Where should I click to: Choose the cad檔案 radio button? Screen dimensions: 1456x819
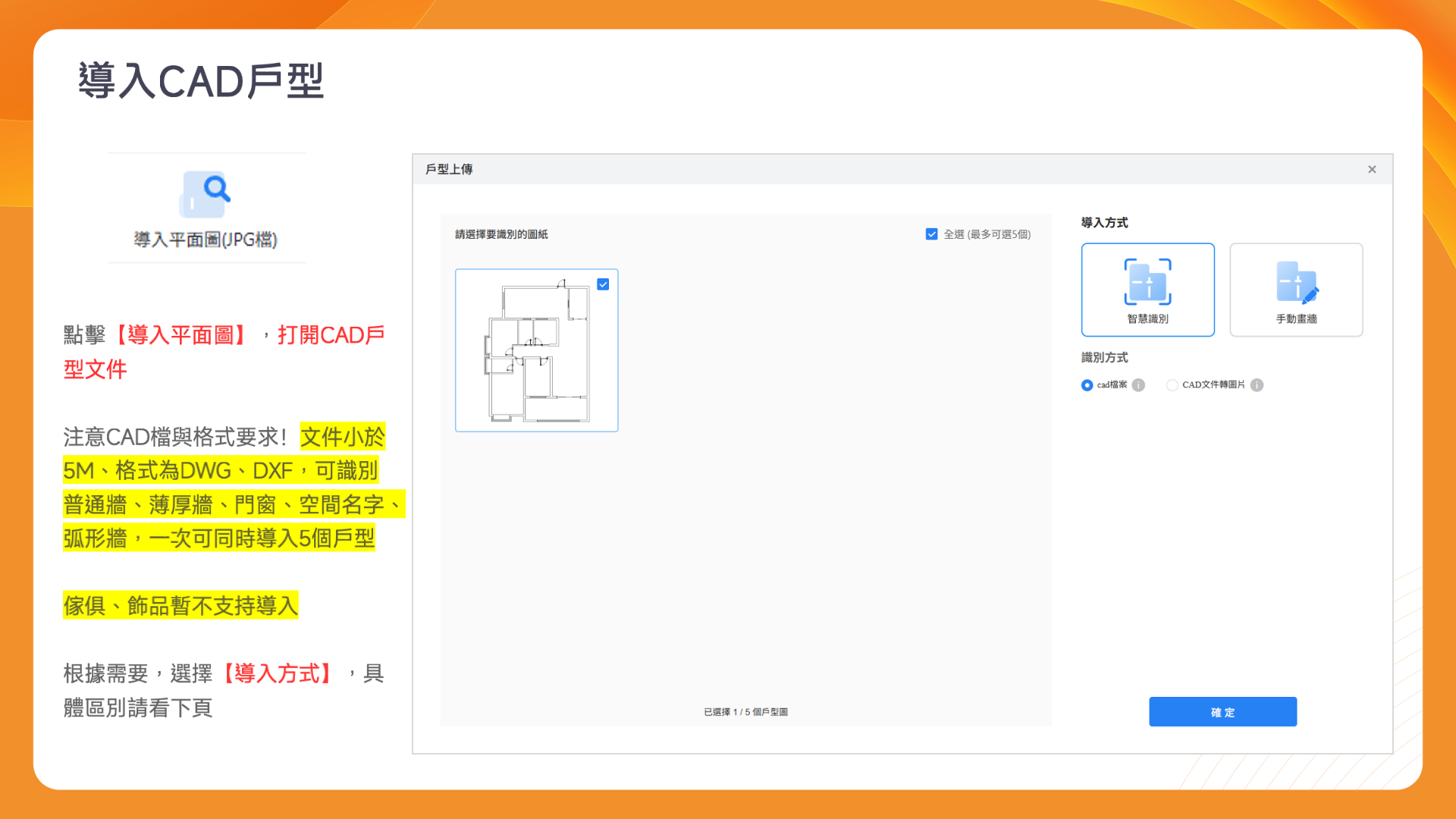click(1087, 385)
